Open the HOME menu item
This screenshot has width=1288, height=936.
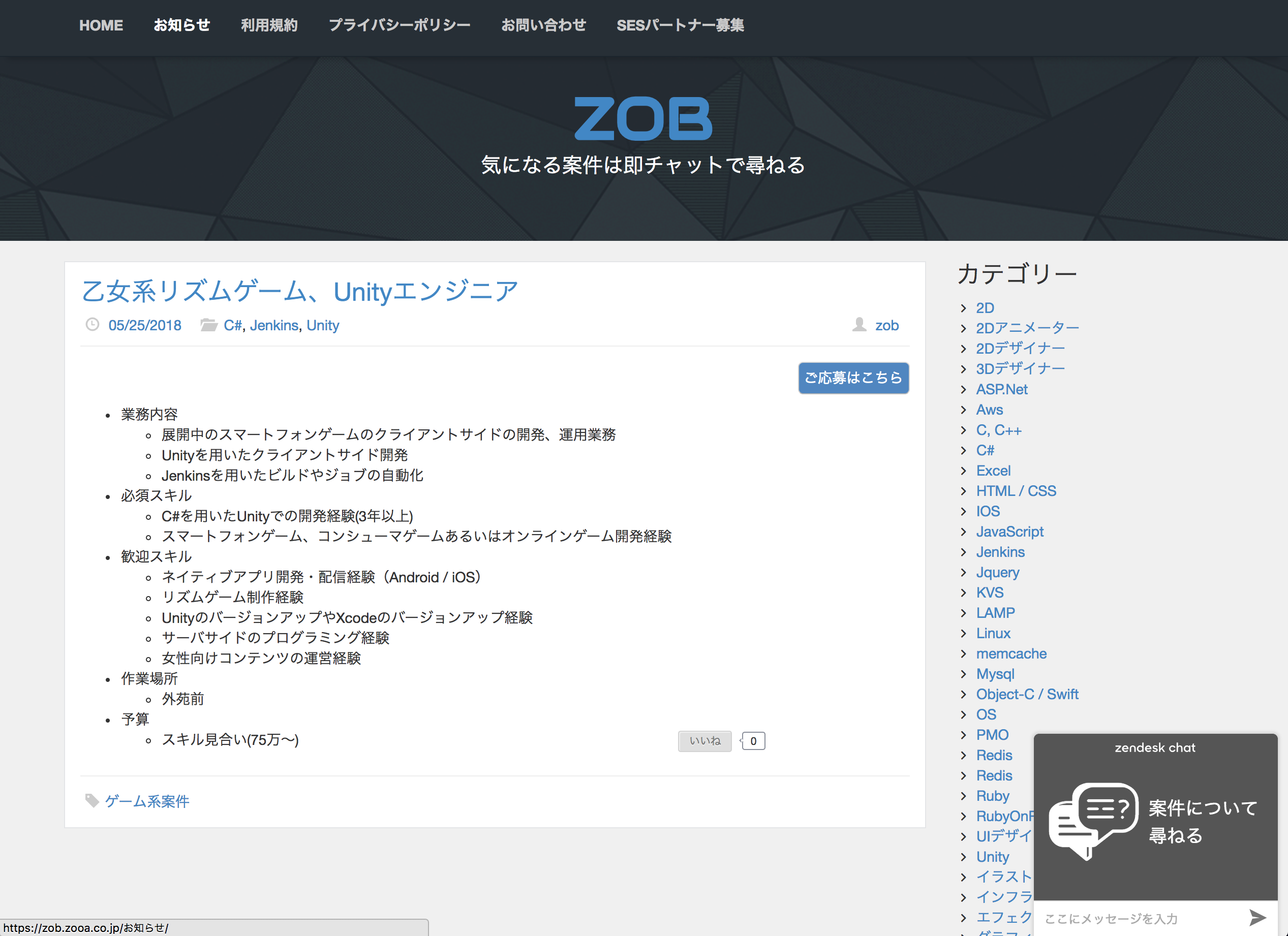[x=101, y=25]
